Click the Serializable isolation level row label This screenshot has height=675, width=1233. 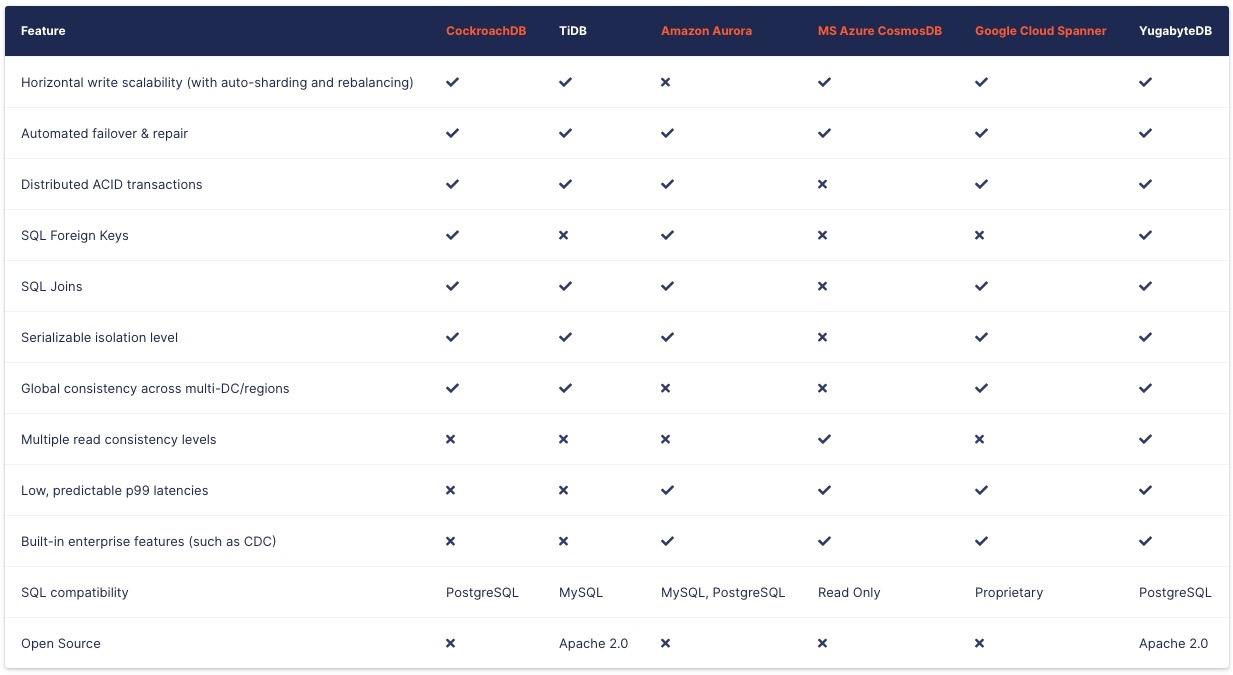(99, 337)
